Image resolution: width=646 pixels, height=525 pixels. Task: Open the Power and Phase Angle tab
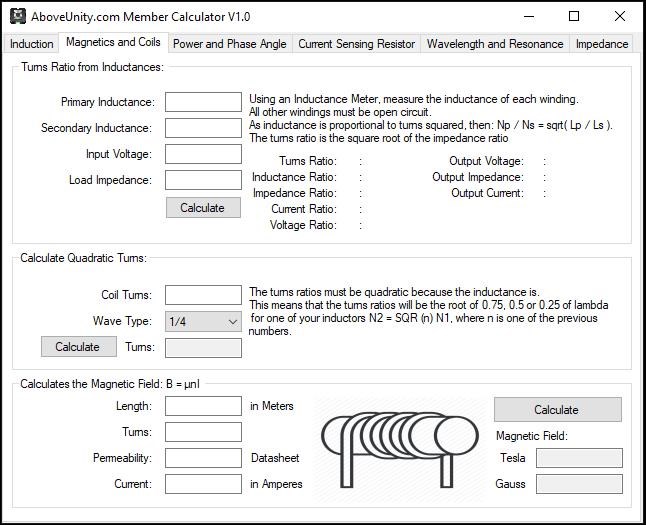229,44
